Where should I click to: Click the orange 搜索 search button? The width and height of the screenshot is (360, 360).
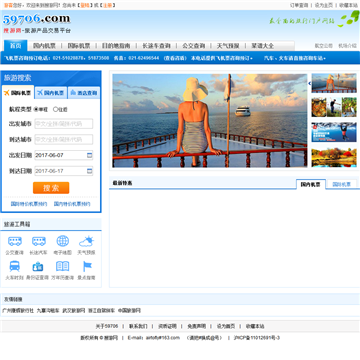(x=51, y=188)
